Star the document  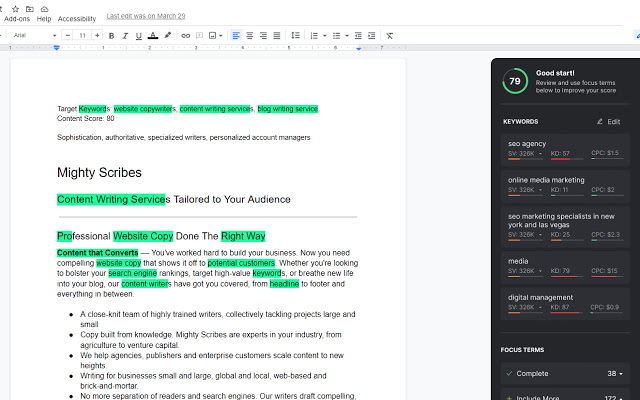coord(15,8)
